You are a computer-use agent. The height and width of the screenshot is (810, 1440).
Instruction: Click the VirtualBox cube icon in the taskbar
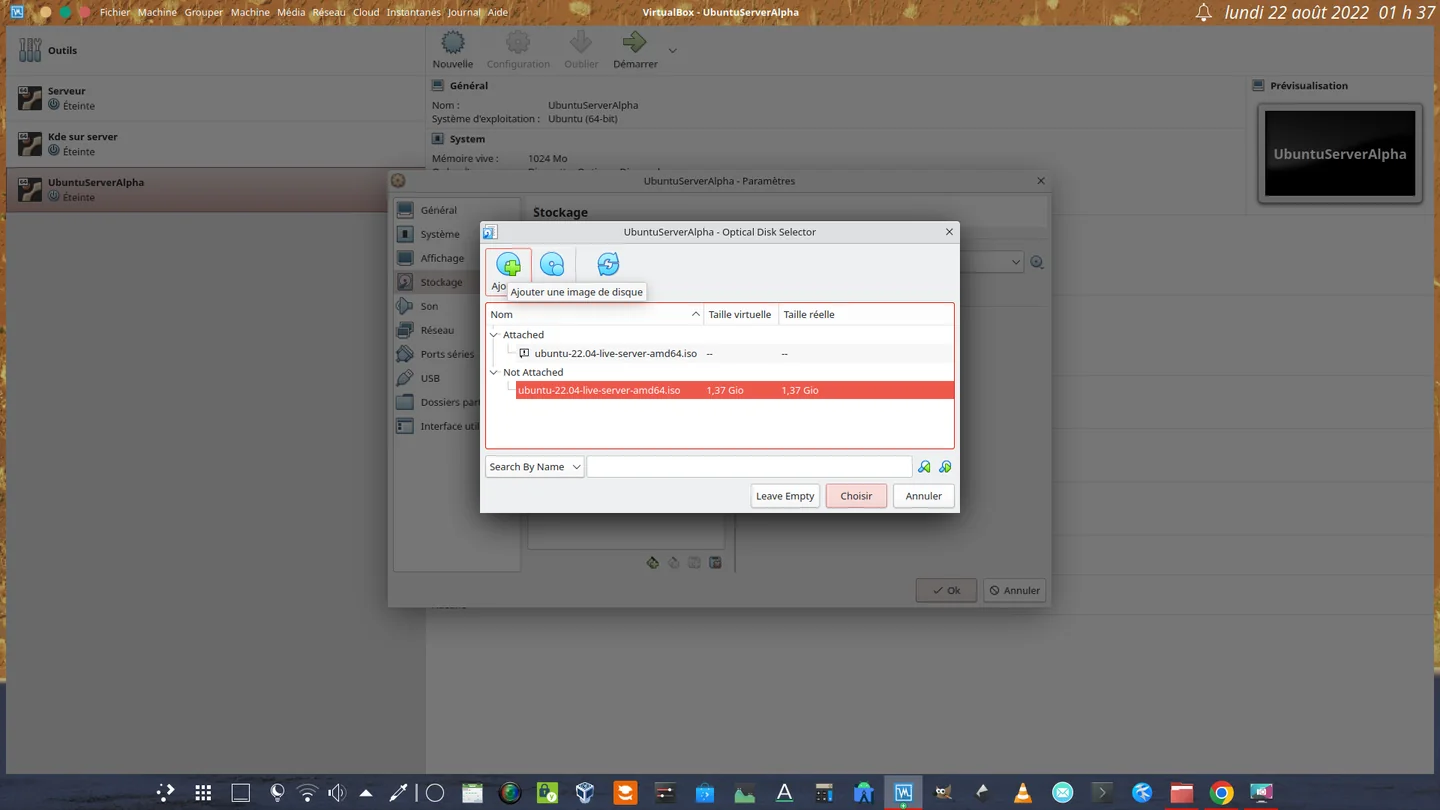[585, 793]
